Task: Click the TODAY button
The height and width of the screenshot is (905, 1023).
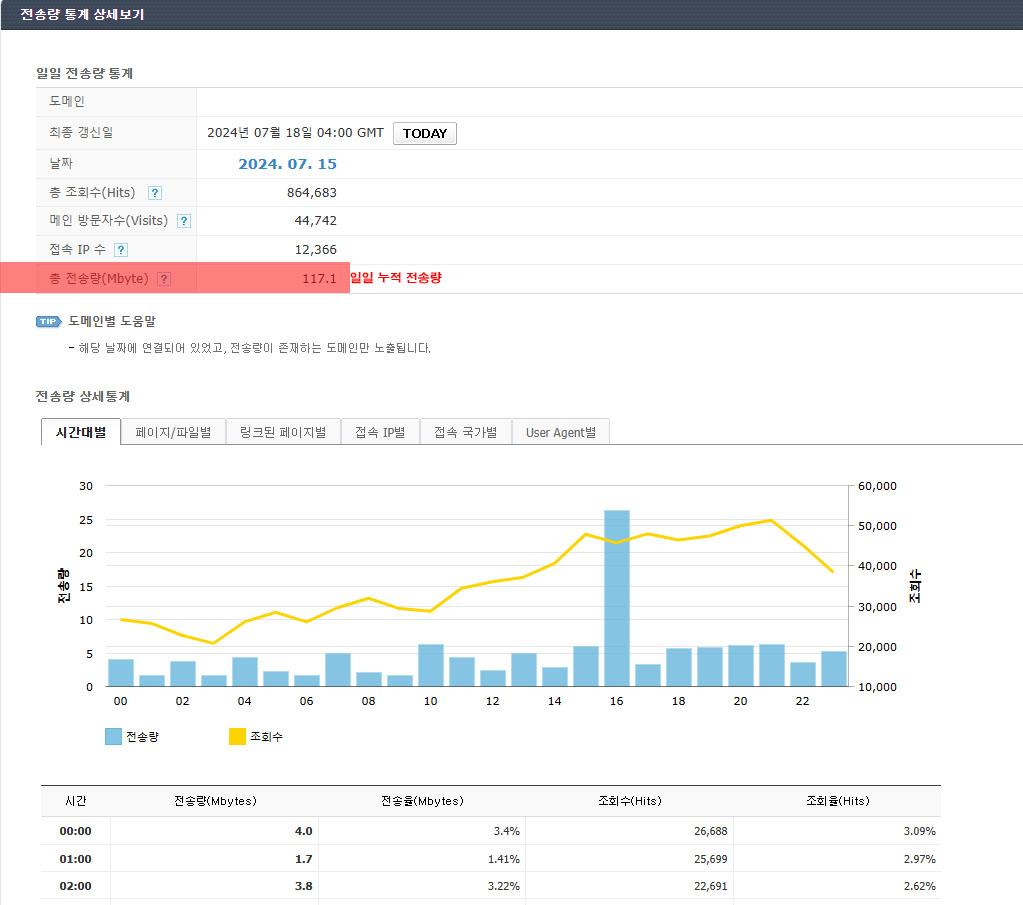Action: 425,133
